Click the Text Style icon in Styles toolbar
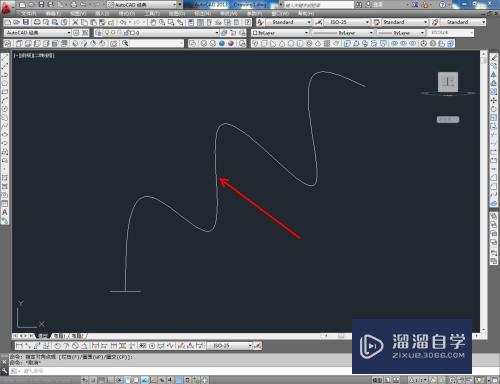 [x=260, y=22]
